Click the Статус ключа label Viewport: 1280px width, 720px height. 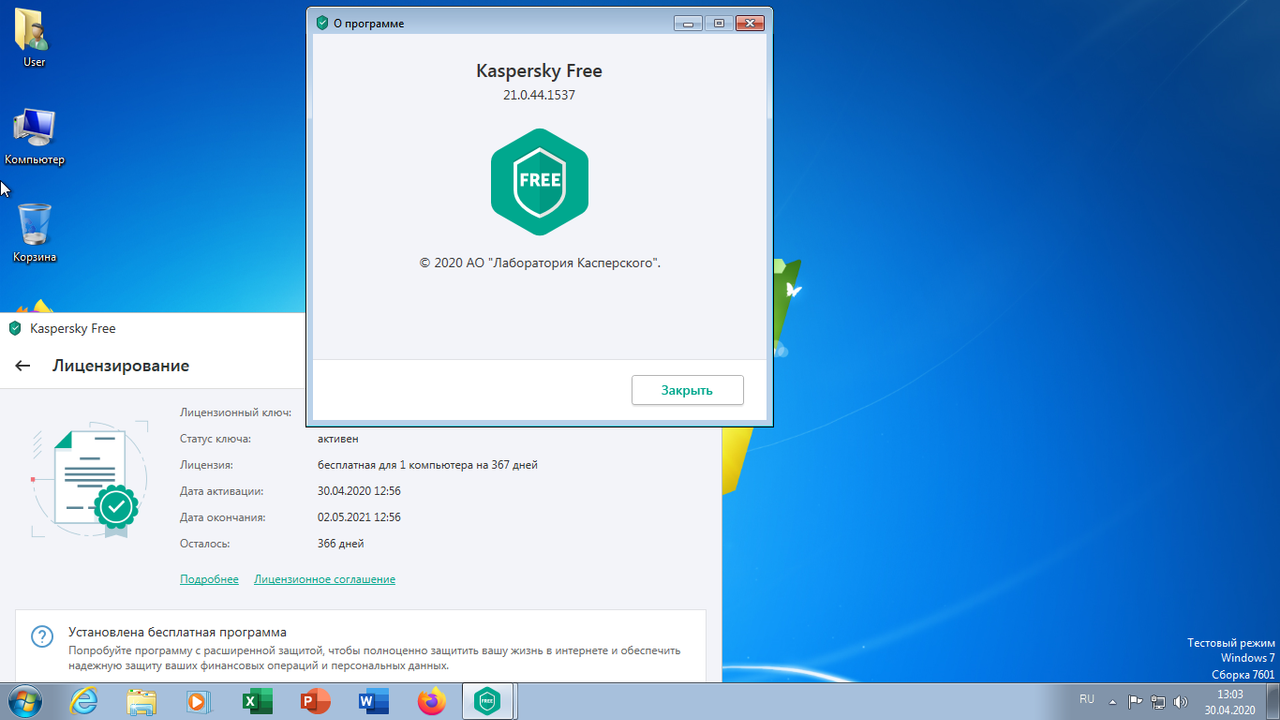point(215,439)
